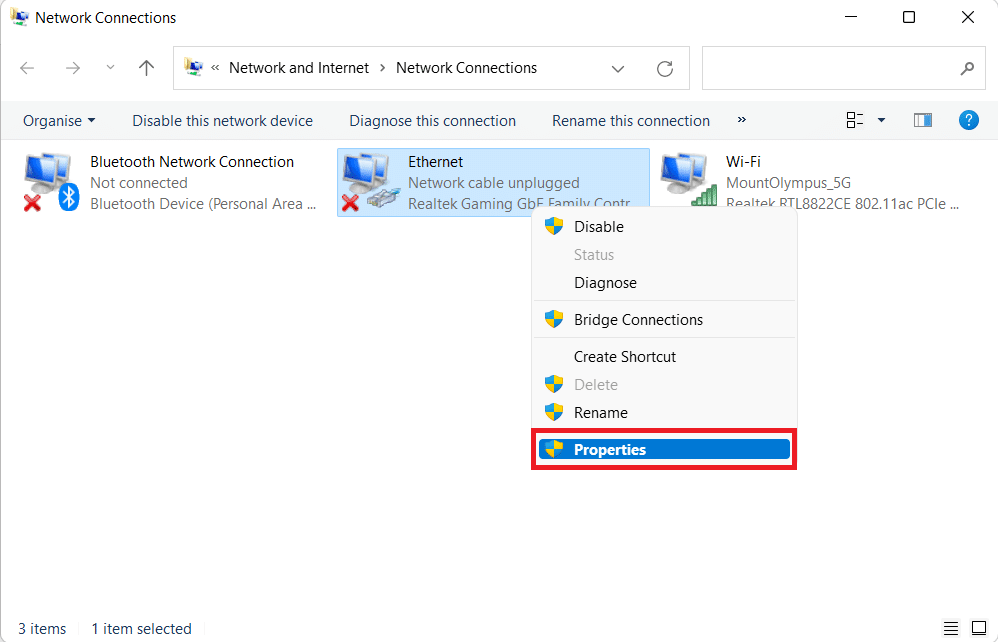This screenshot has width=998, height=642.
Task: Expand the address bar previous locations dropdown
Action: click(x=618, y=68)
